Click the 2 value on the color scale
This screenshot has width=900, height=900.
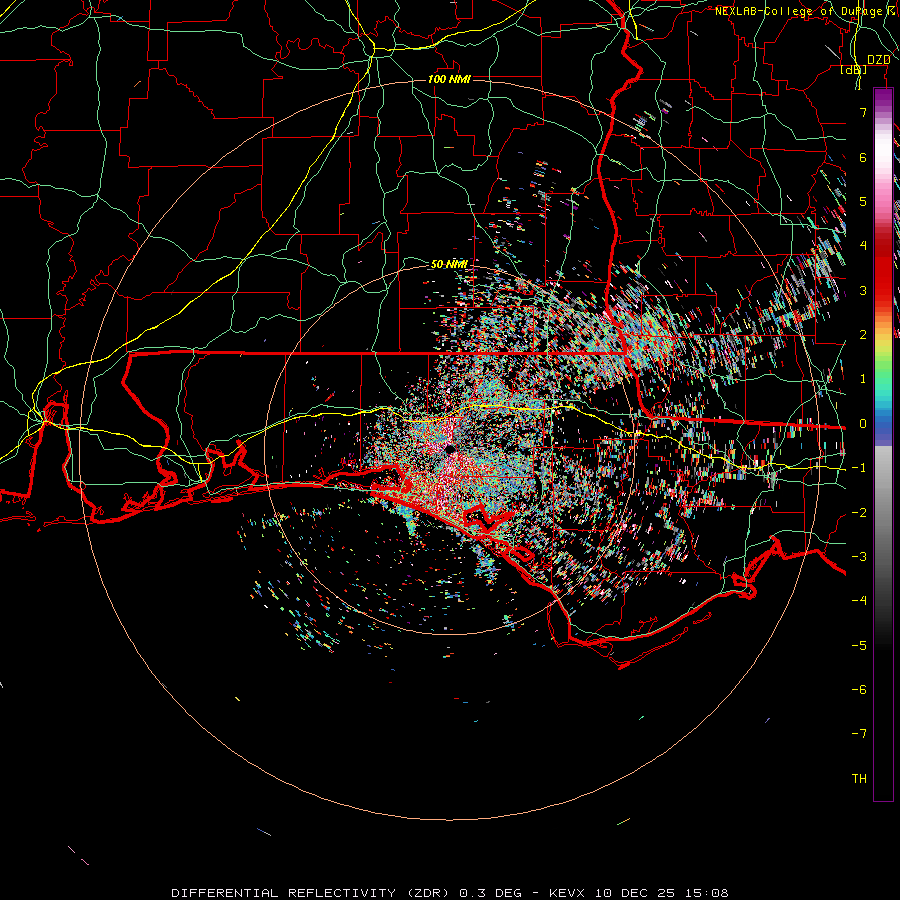[863, 335]
